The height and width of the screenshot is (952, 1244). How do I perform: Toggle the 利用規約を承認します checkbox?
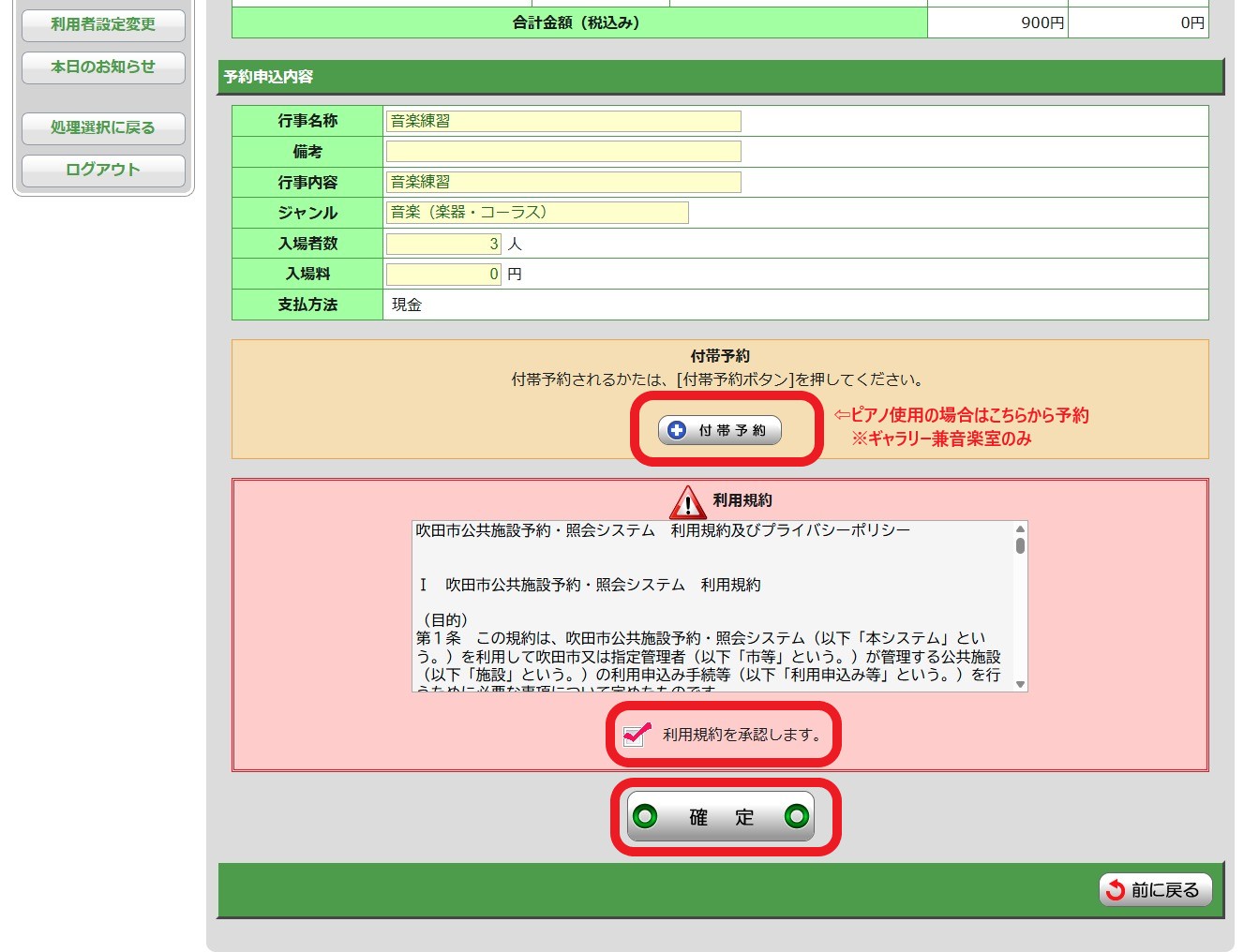(x=635, y=736)
